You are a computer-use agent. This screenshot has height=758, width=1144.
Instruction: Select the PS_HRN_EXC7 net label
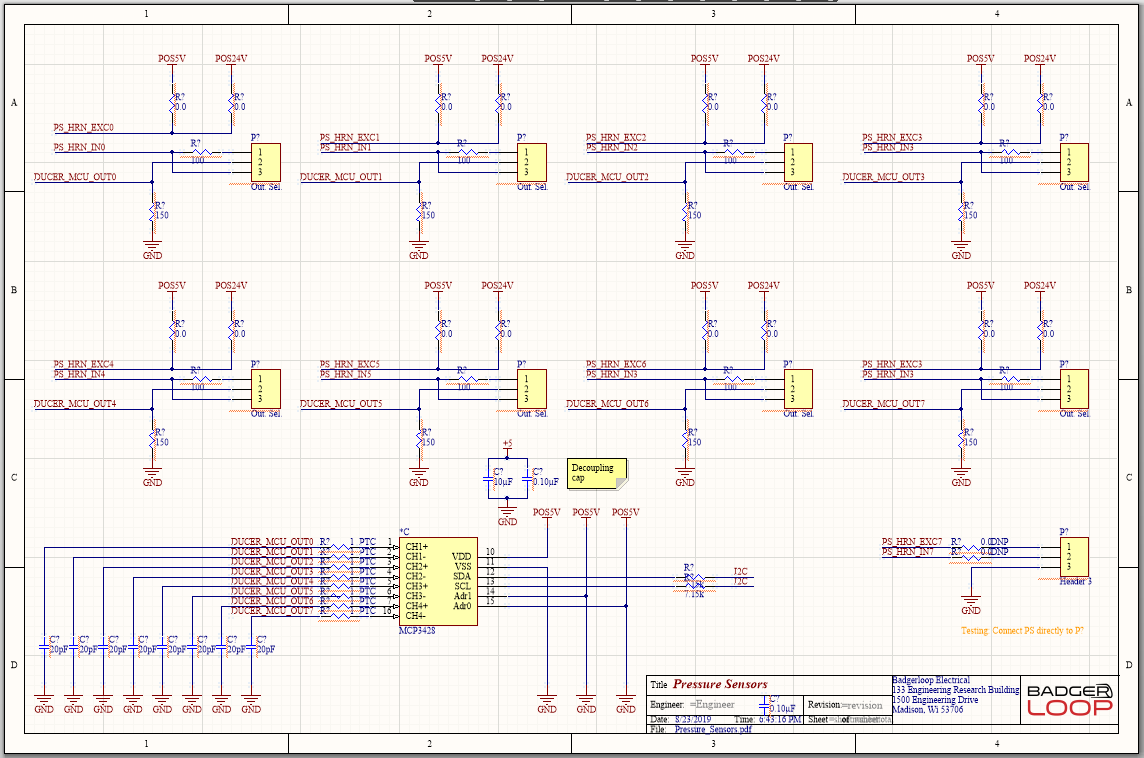point(911,542)
